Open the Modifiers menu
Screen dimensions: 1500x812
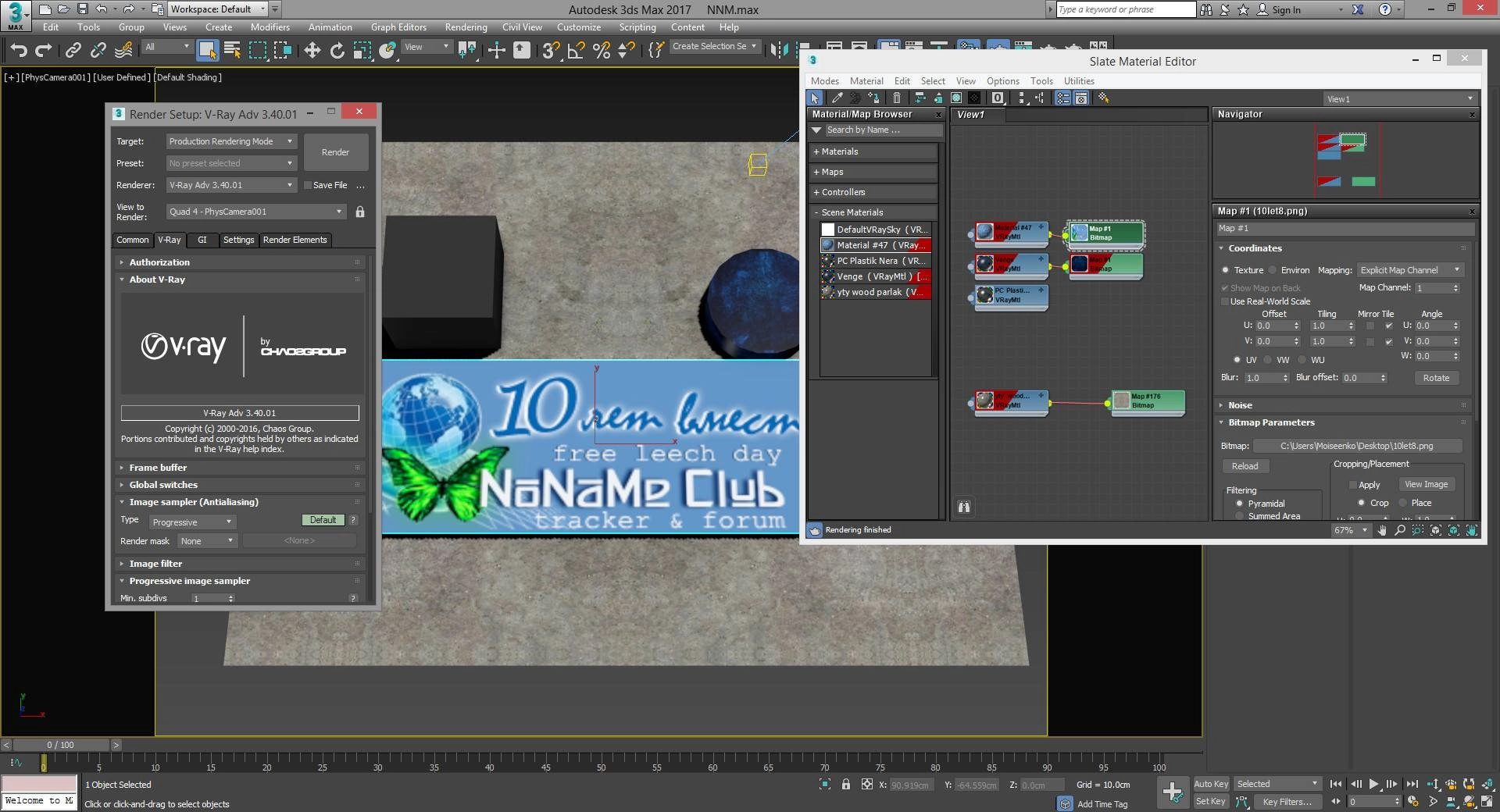pos(270,27)
